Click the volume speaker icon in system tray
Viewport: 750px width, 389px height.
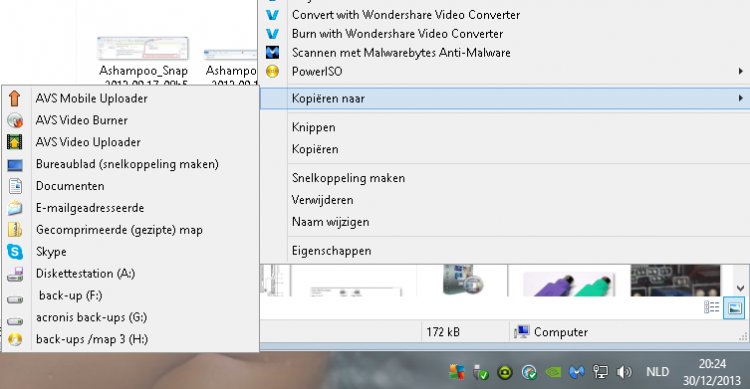(624, 372)
